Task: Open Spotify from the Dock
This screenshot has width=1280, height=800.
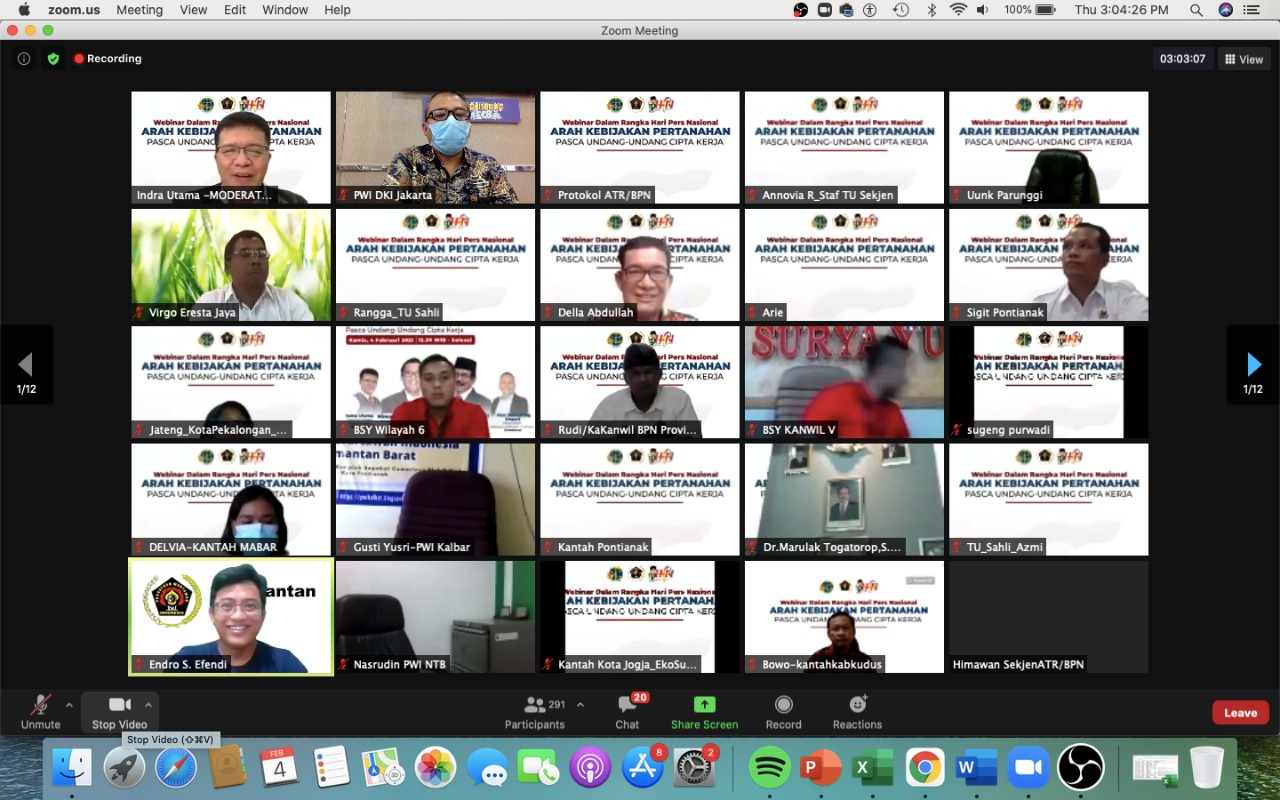Action: pos(770,768)
